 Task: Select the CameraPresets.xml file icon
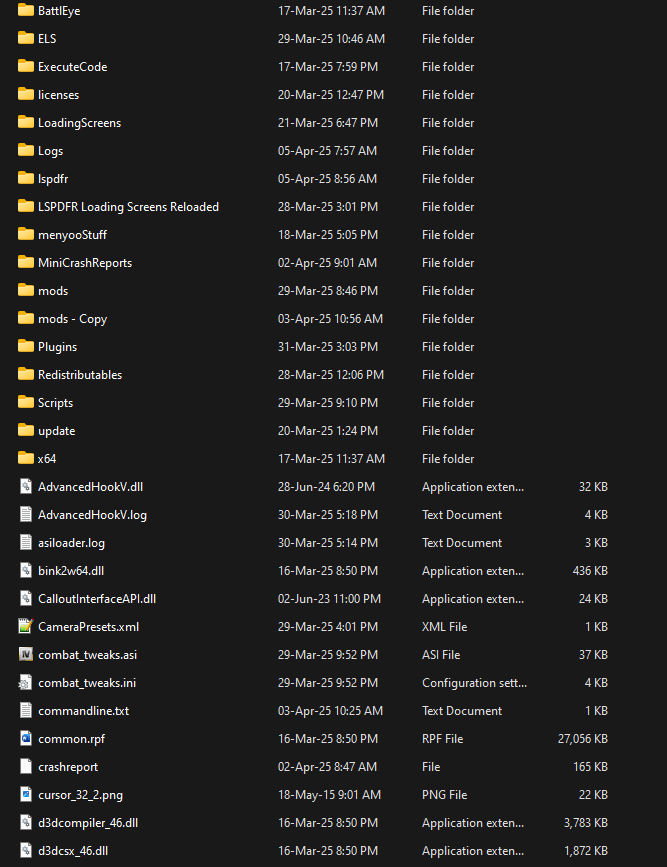coord(25,626)
